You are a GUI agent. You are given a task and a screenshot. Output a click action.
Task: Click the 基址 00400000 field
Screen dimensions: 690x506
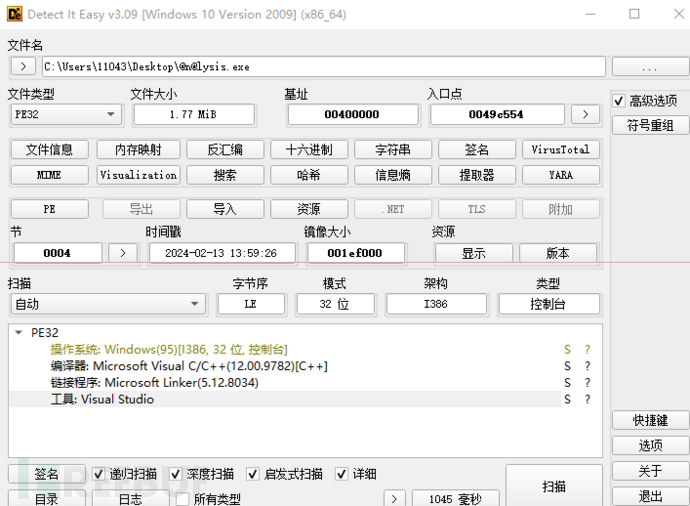pos(352,114)
